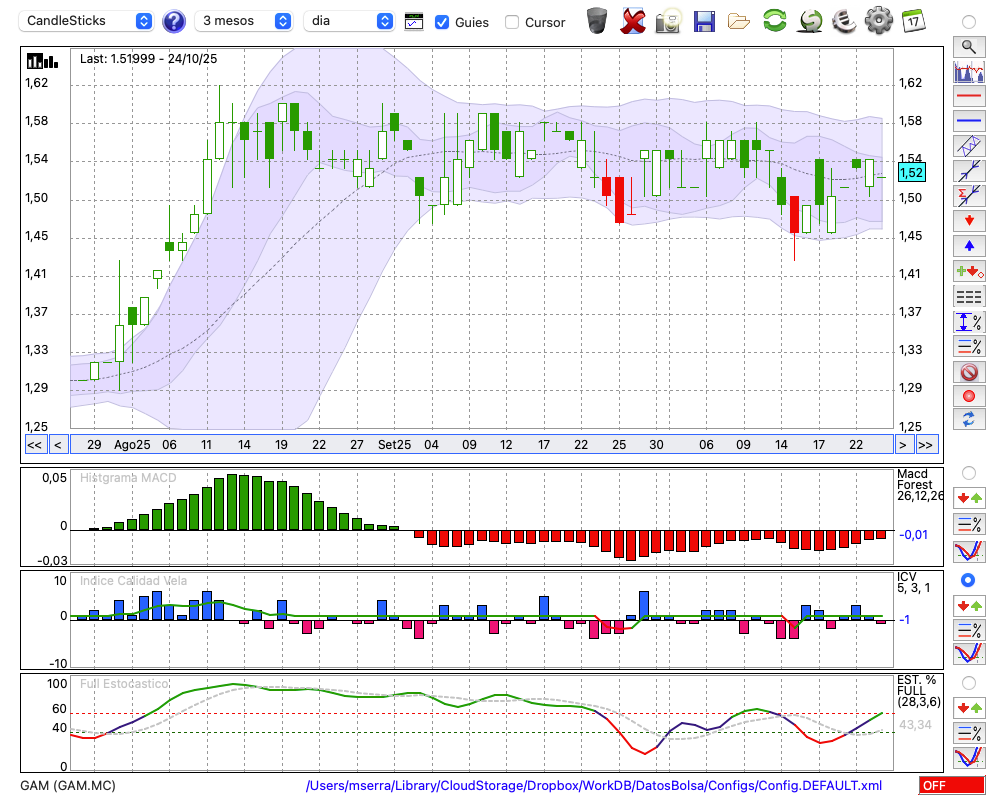Click the << scroll to start button
Screen dimensions: 1000x800
[34, 445]
